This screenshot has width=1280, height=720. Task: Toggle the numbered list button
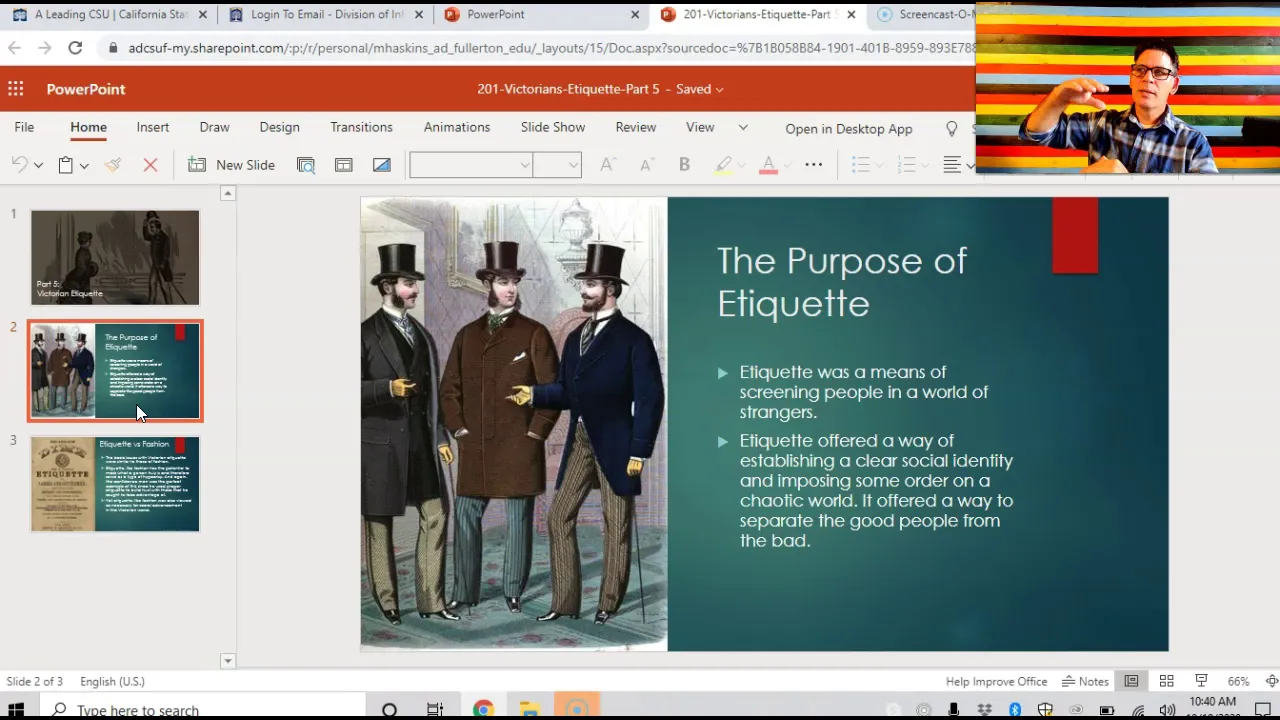point(907,165)
